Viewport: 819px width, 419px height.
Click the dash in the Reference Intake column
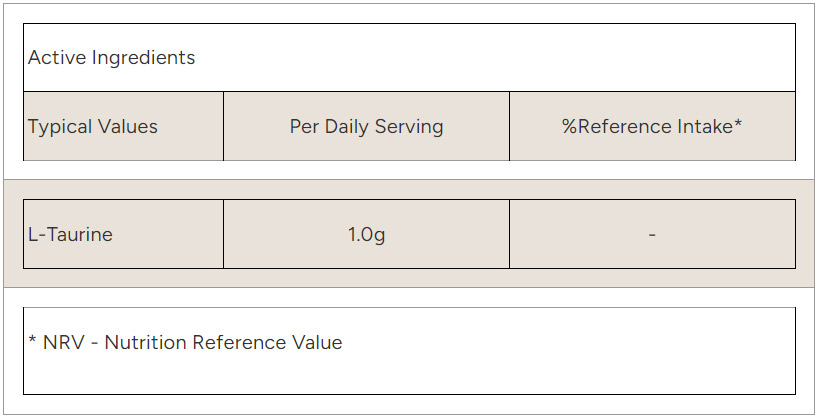tap(652, 235)
